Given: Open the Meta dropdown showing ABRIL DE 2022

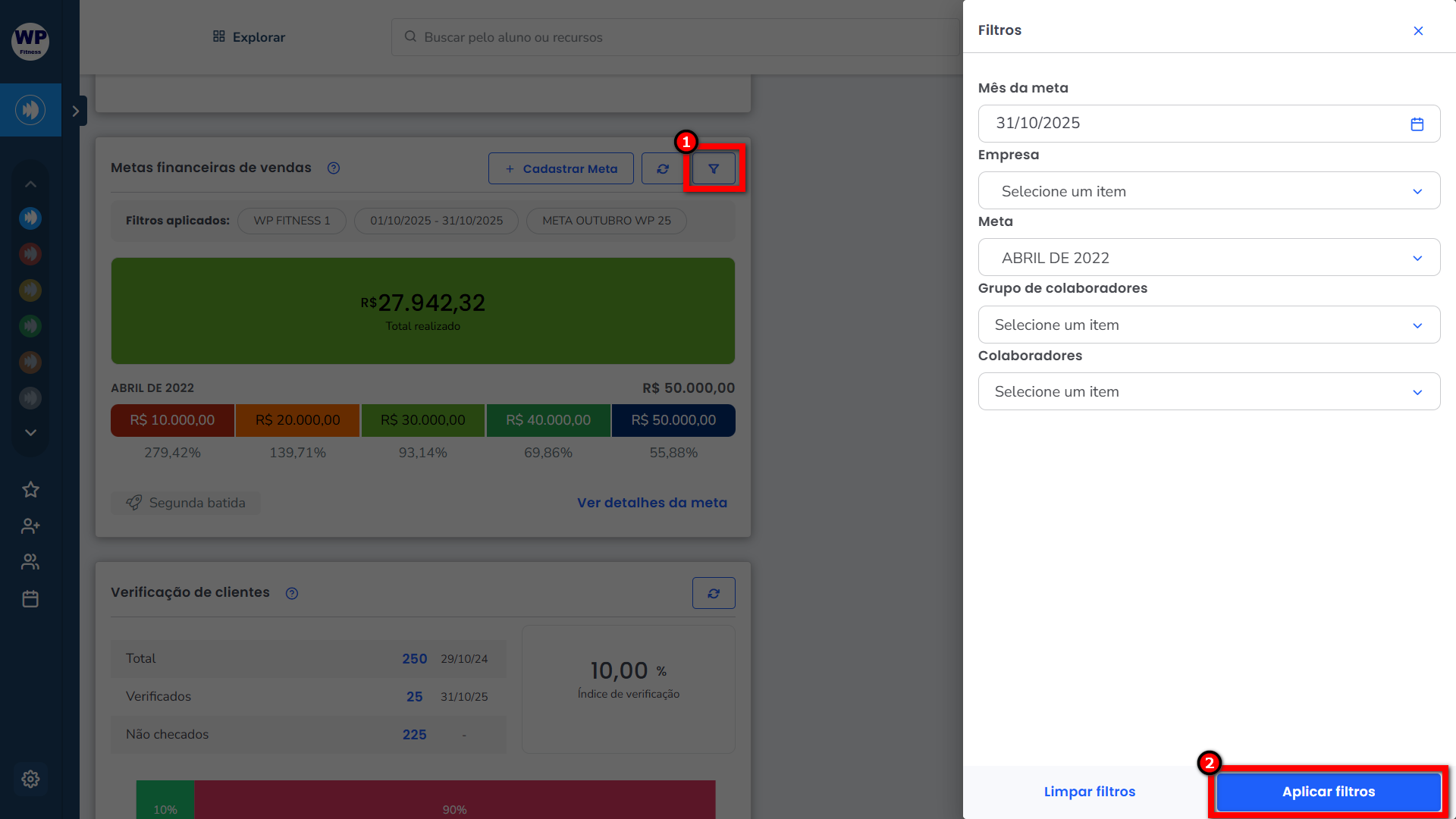Looking at the screenshot, I should 1209,258.
